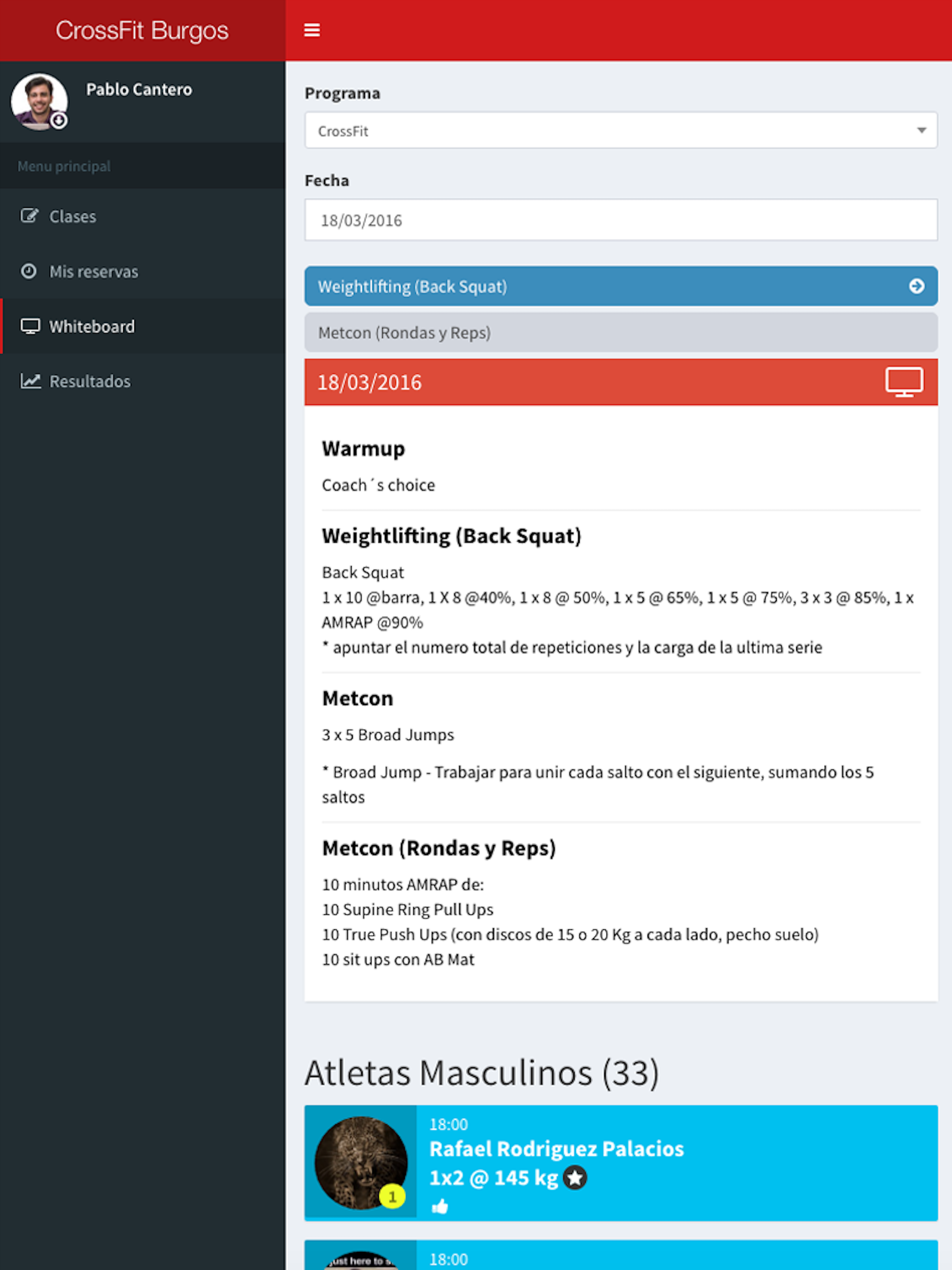952x1270 pixels.
Task: Click the download badge on the profile avatar
Action: click(59, 120)
